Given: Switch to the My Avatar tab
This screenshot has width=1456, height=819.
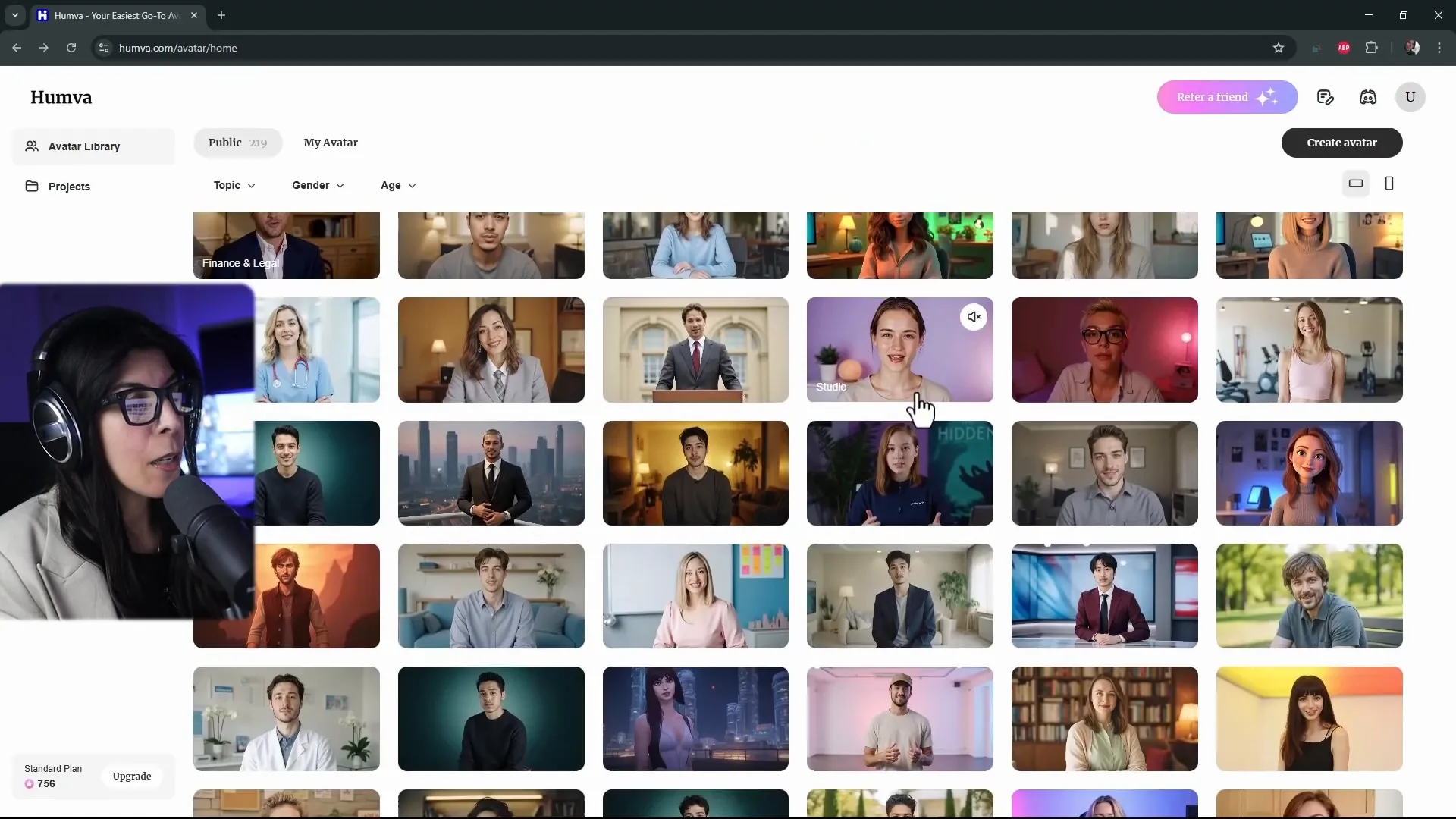Looking at the screenshot, I should pyautogui.click(x=331, y=143).
